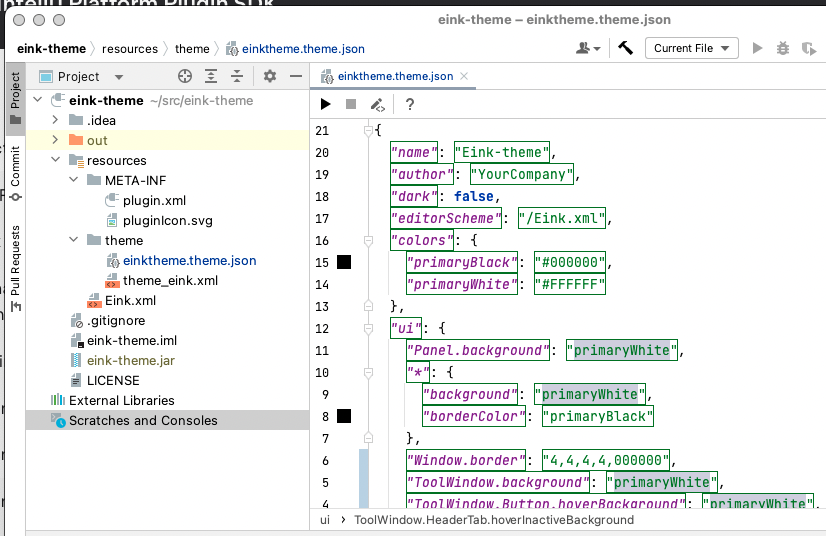Expand the out folder
The height and width of the screenshot is (536, 826).
(55, 140)
